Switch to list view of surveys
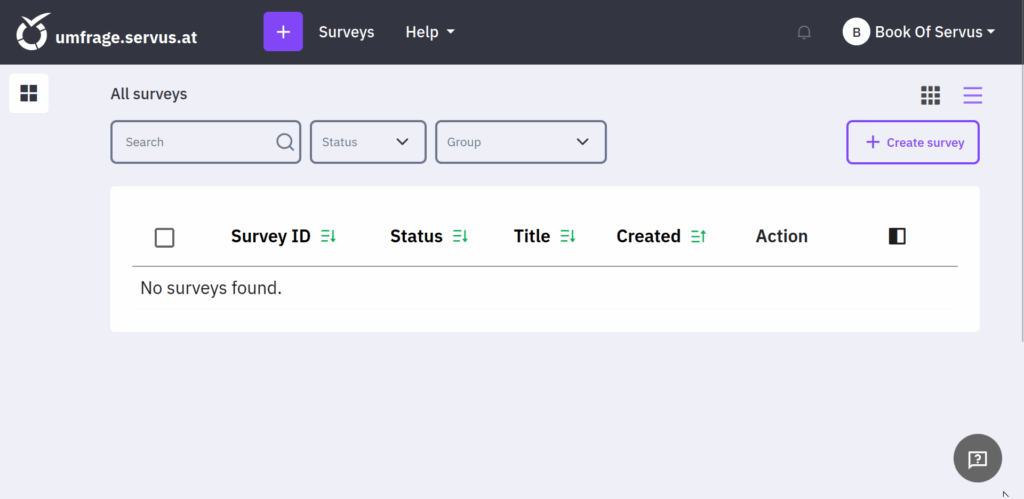 click(972, 95)
